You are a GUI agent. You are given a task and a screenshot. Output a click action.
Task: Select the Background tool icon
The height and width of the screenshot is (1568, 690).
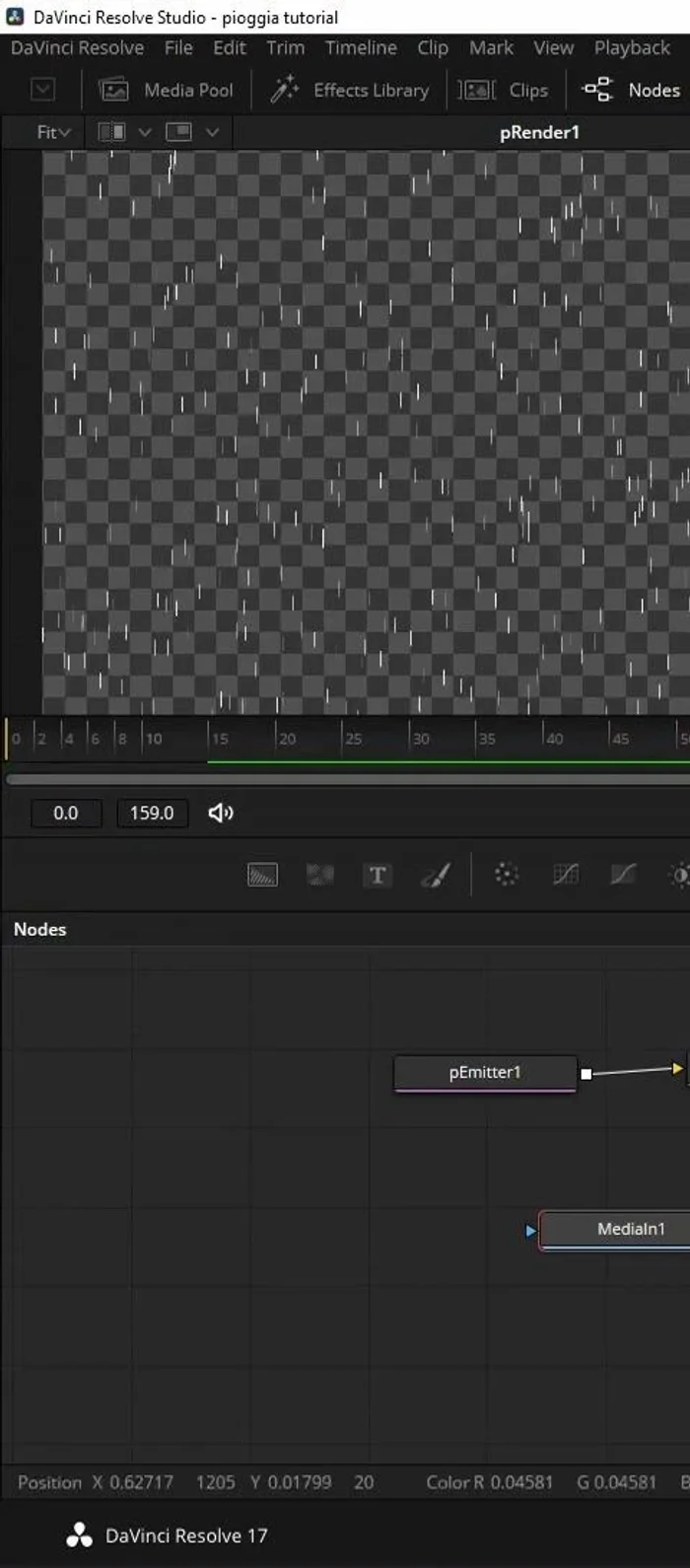click(x=262, y=875)
